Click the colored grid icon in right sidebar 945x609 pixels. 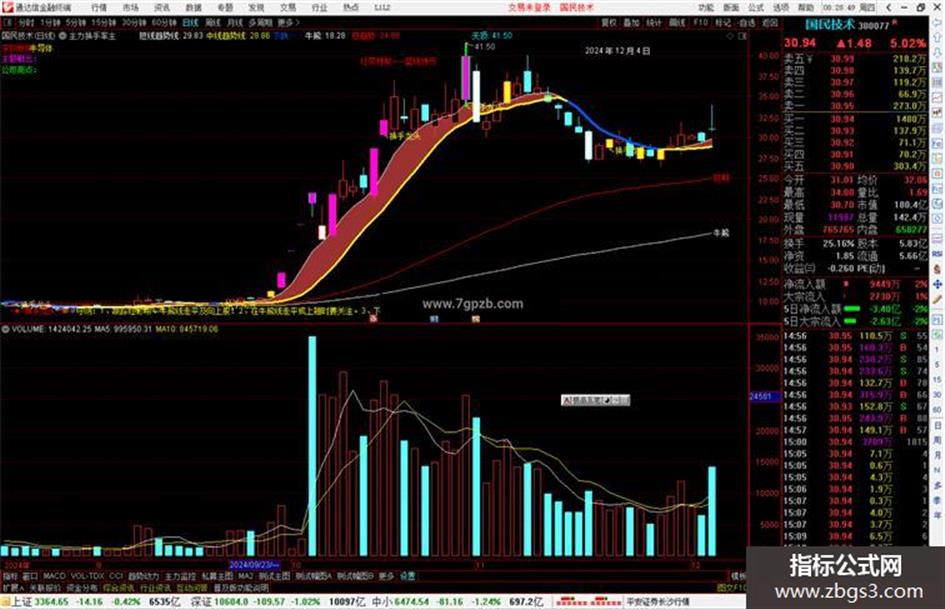pos(937,68)
